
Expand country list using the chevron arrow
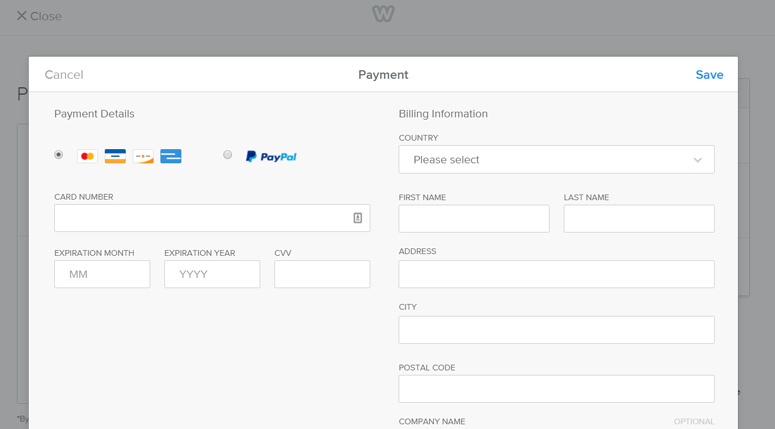[697, 160]
